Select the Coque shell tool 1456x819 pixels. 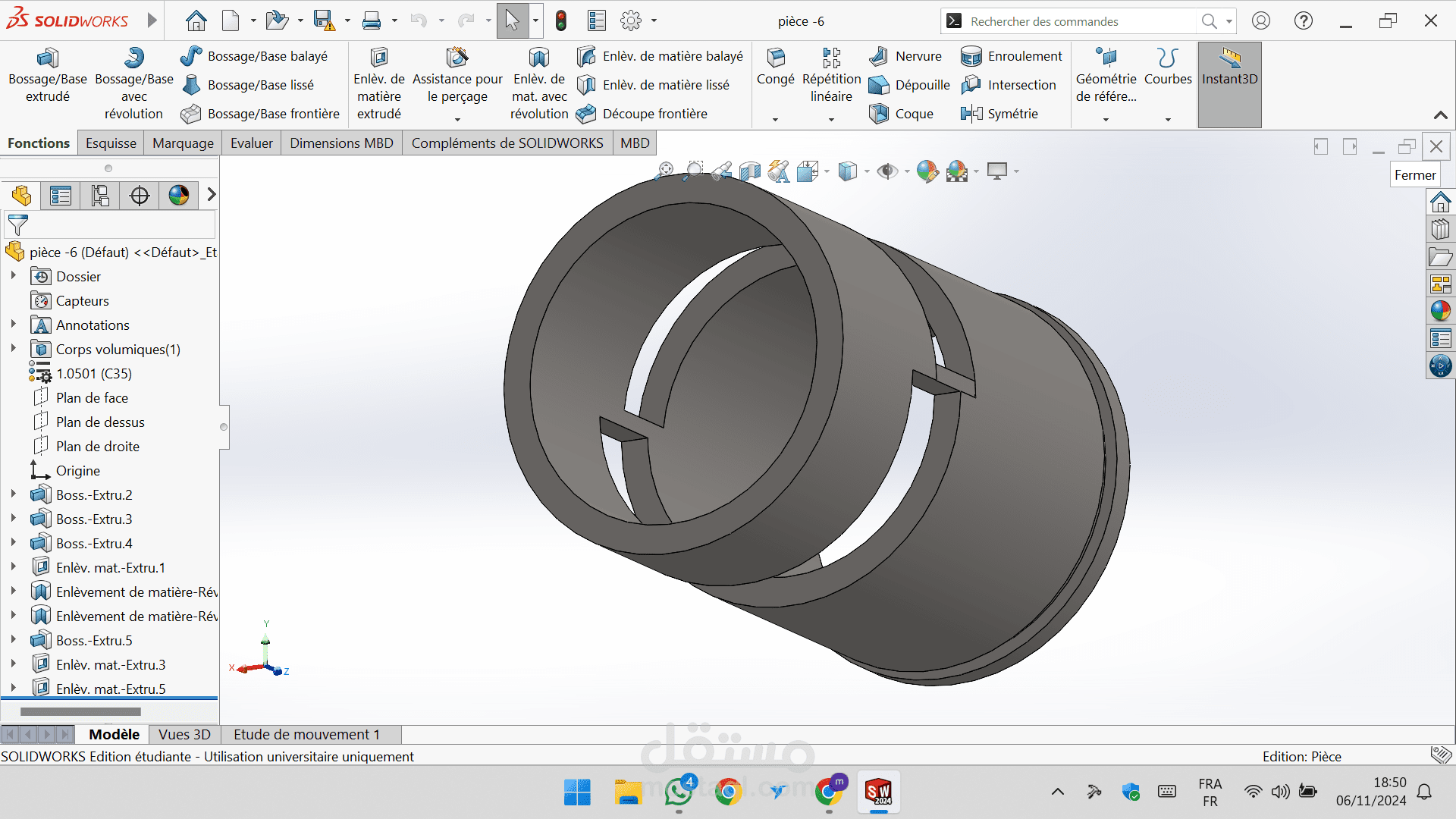click(x=902, y=114)
